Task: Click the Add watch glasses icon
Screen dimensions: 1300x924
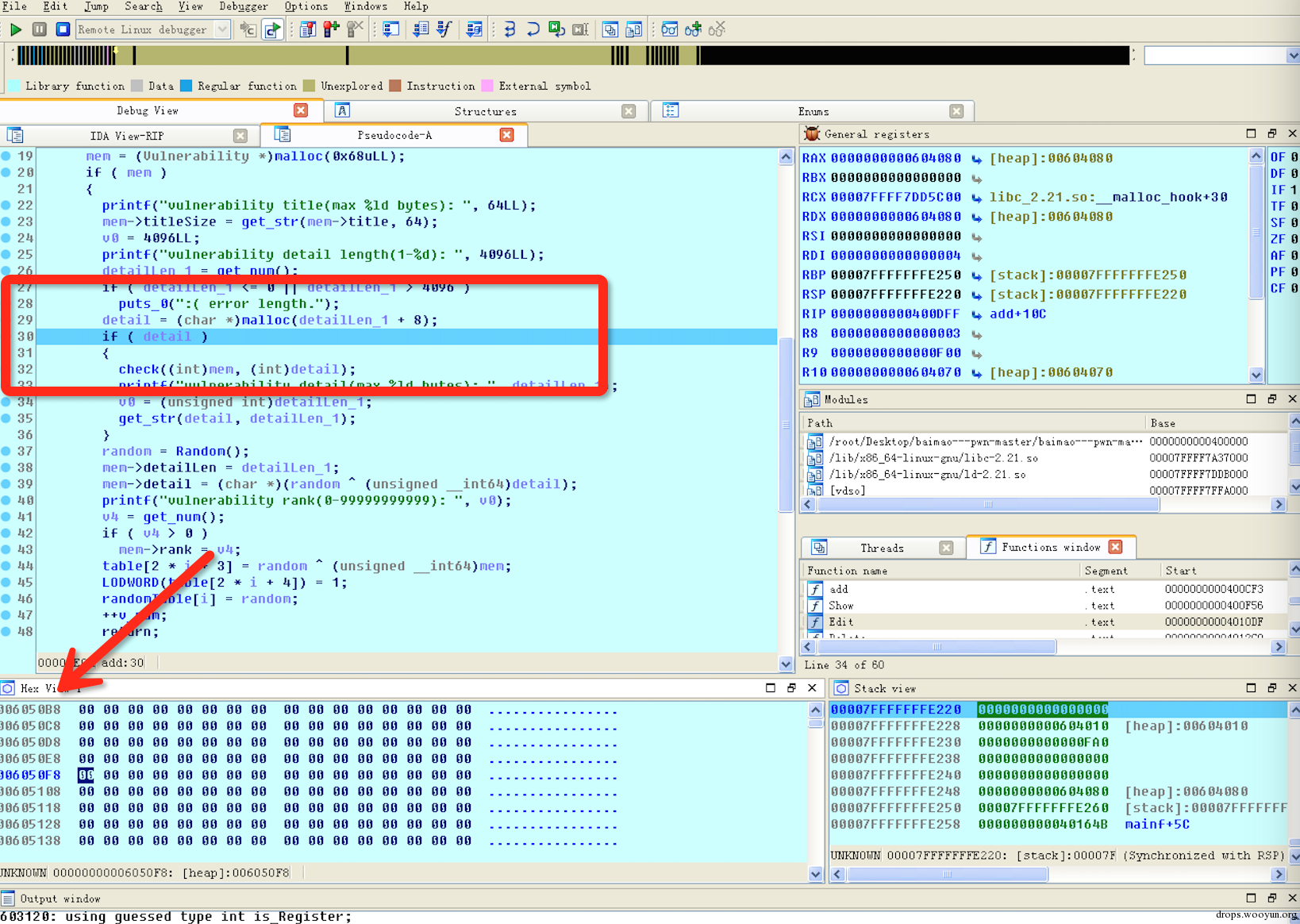Action: [693, 29]
